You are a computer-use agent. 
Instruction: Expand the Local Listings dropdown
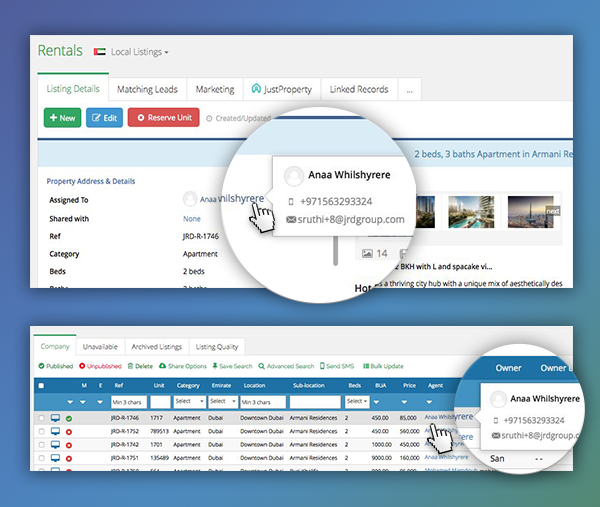coord(140,52)
